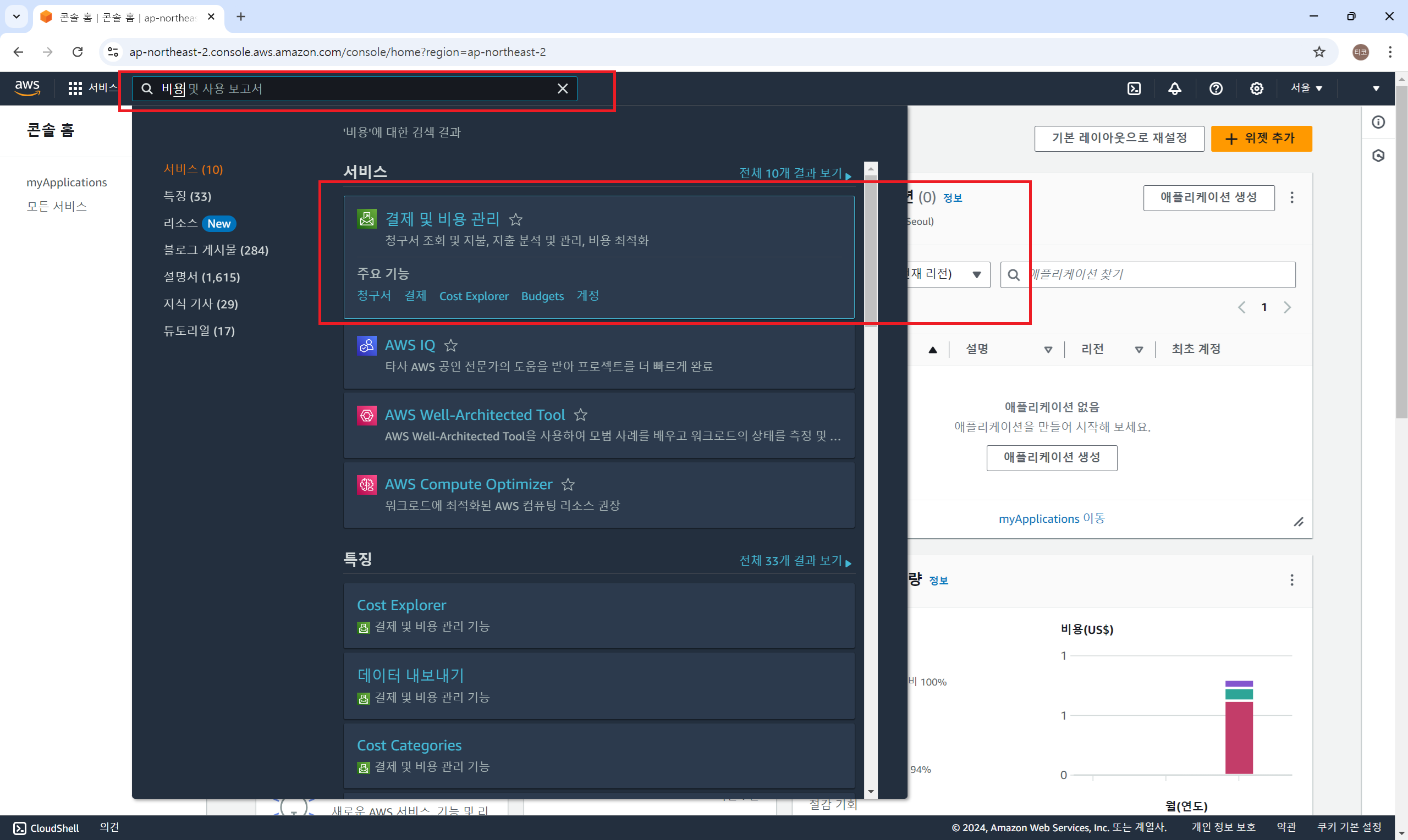Open 서울 region dropdown

[1306, 89]
